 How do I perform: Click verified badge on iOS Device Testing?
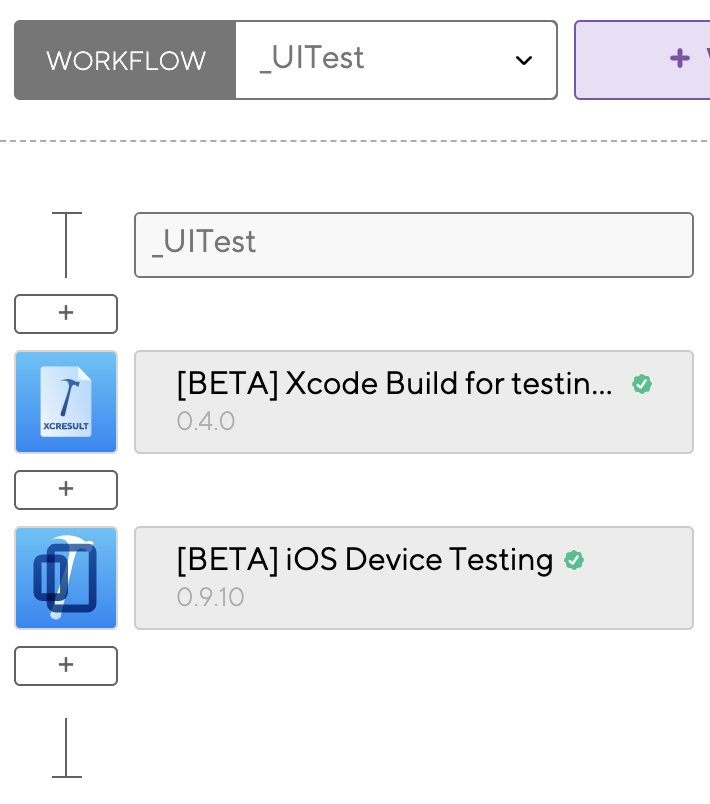tap(574, 560)
